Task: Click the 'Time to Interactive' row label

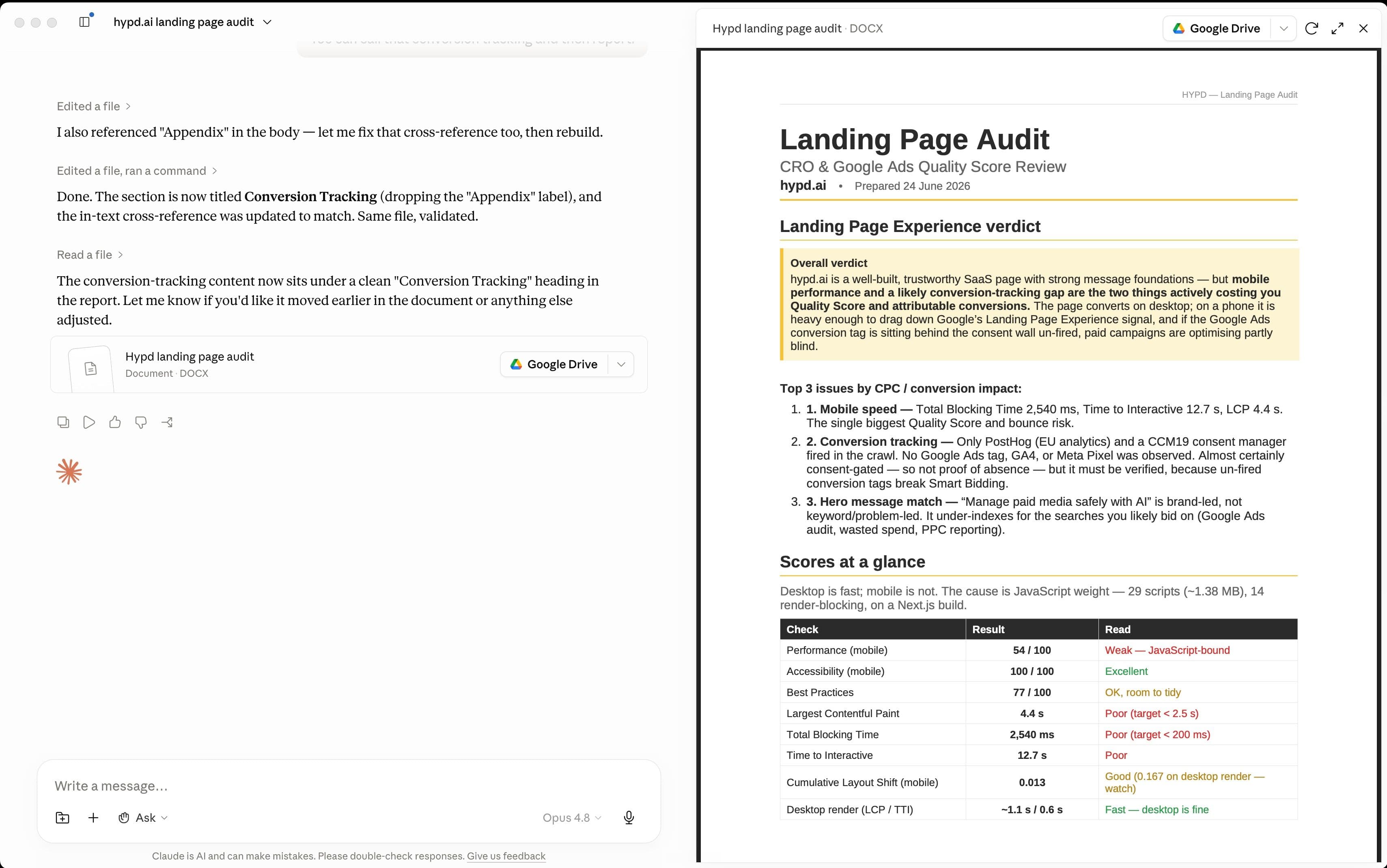Action: pos(829,755)
